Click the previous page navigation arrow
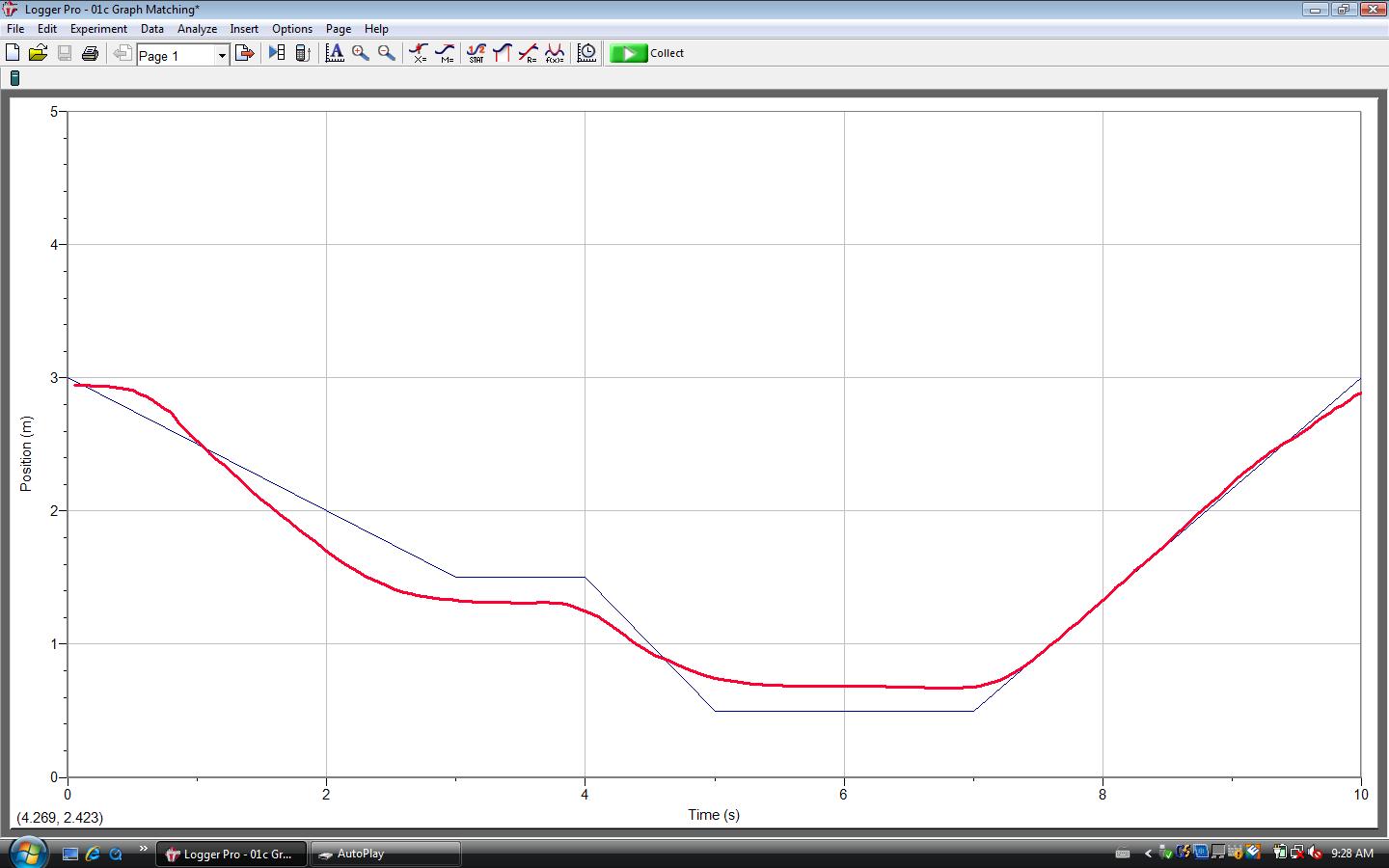 (123, 53)
